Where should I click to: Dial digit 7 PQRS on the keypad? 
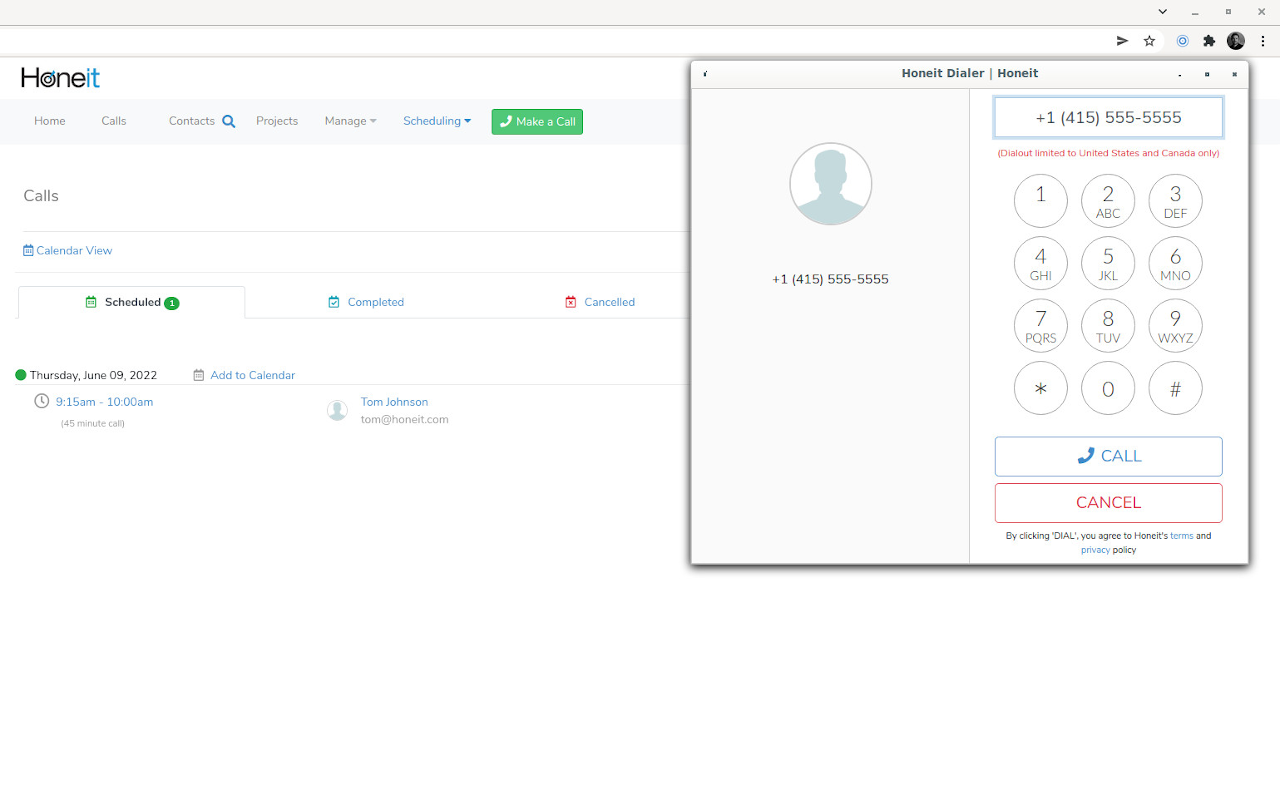click(x=1041, y=326)
